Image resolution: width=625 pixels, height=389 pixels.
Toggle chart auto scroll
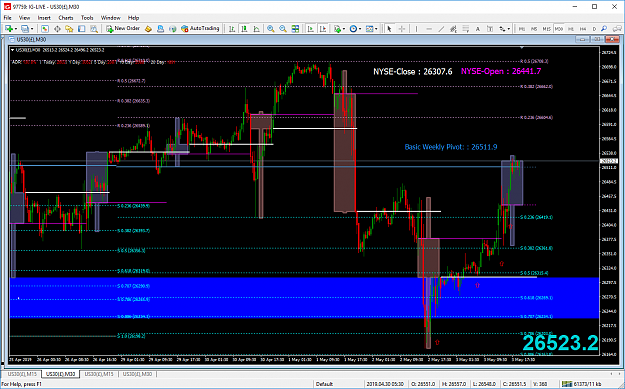point(311,29)
